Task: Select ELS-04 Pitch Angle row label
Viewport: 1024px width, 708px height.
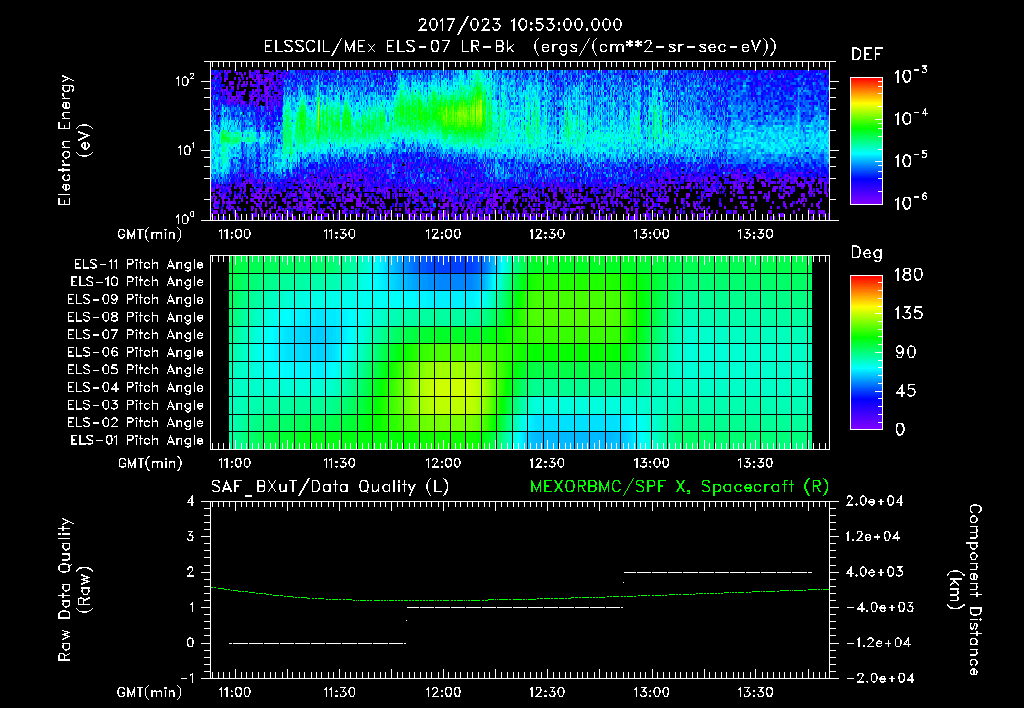Action: pos(135,388)
